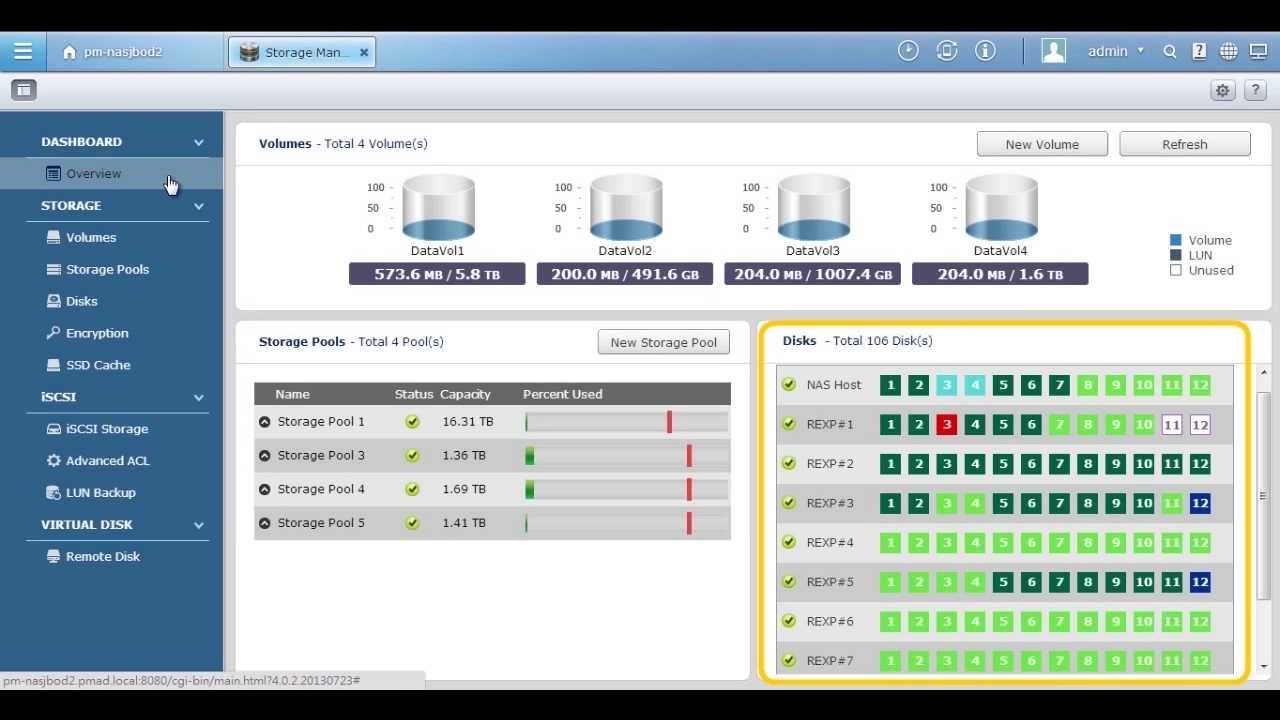Screen dimensions: 1280x720
Task: Open Storage Manager help button
Action: coord(1256,90)
